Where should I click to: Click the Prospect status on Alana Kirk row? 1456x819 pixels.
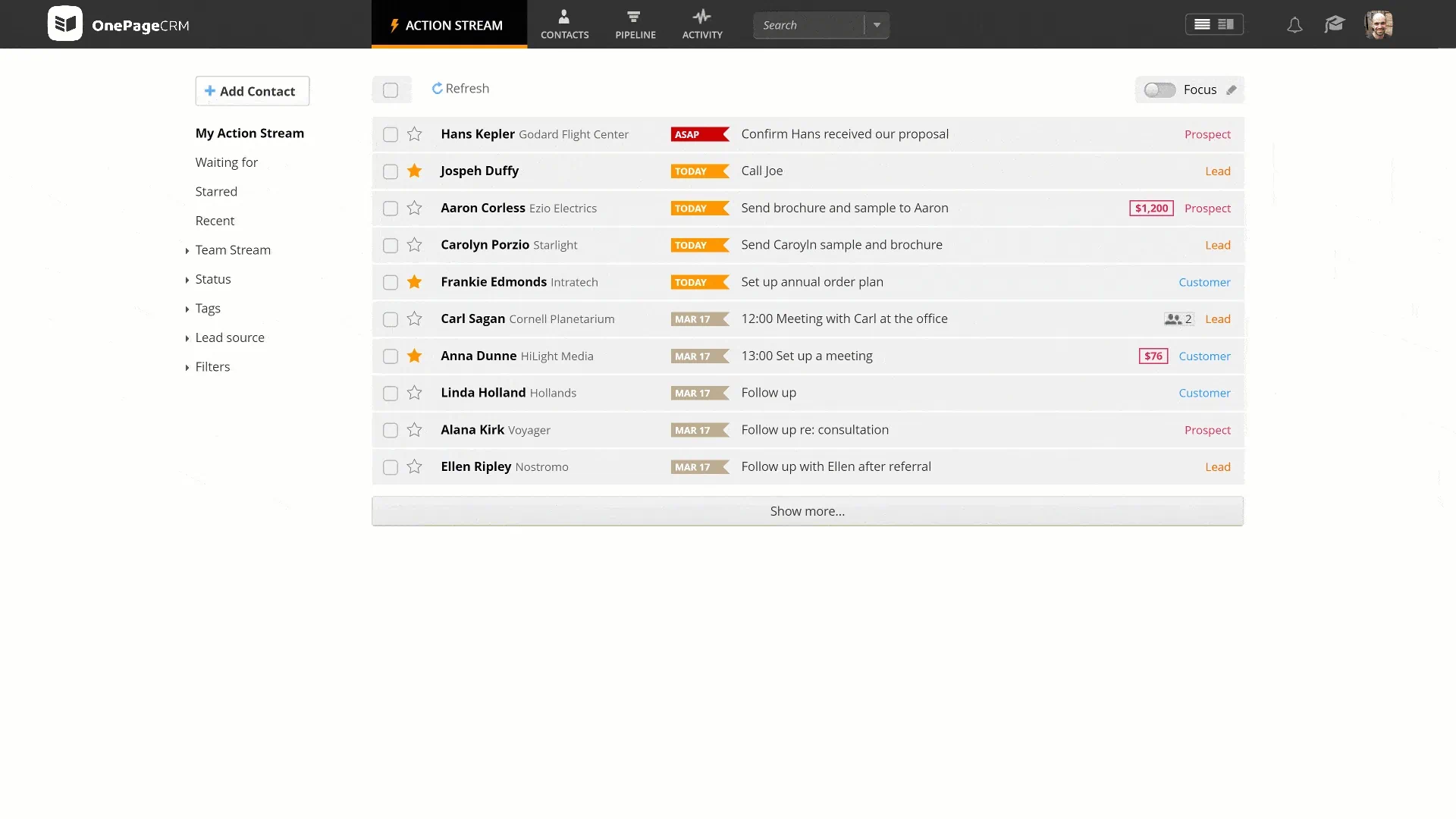click(1207, 430)
